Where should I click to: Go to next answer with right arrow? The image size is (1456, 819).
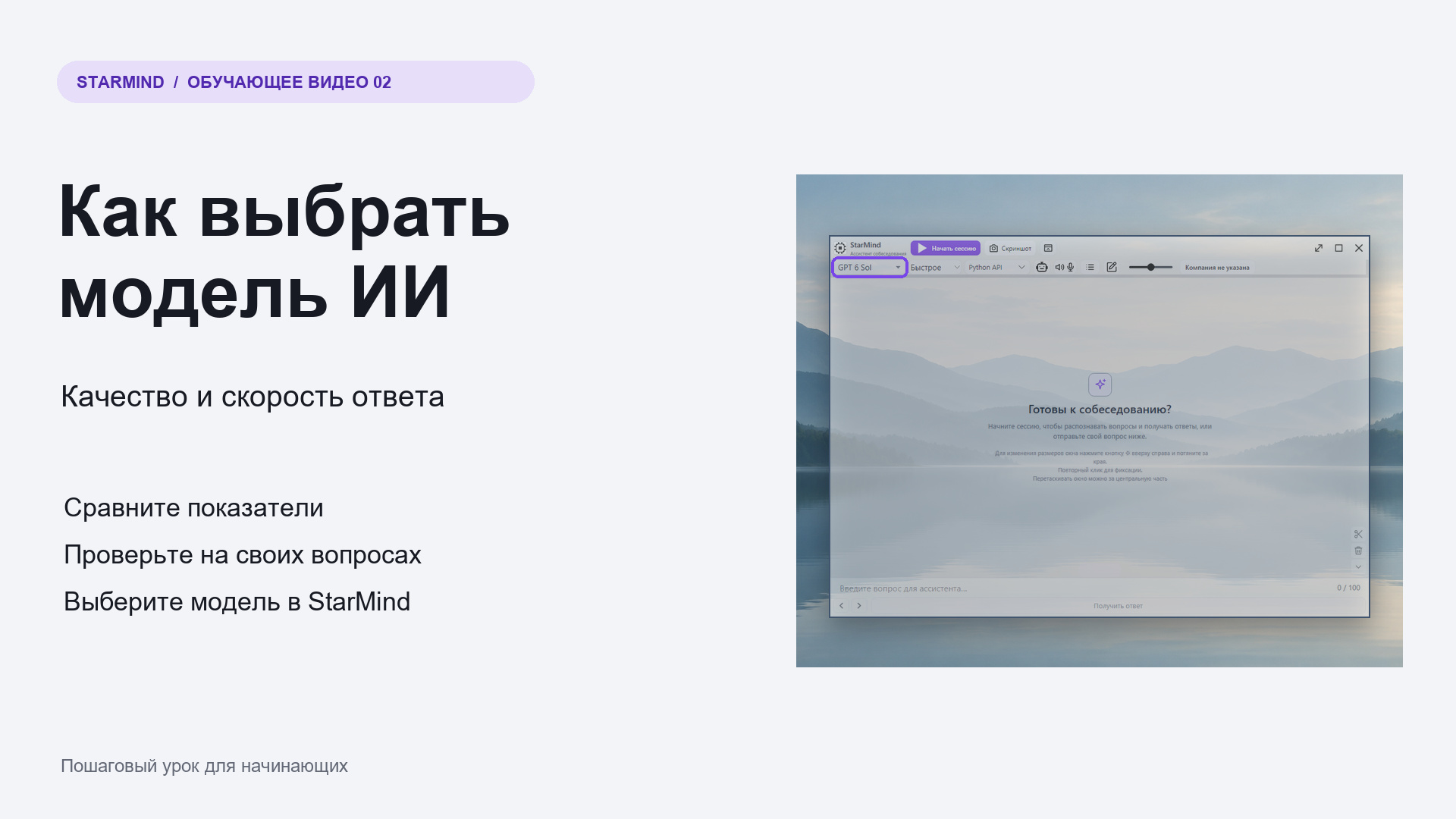(x=858, y=605)
